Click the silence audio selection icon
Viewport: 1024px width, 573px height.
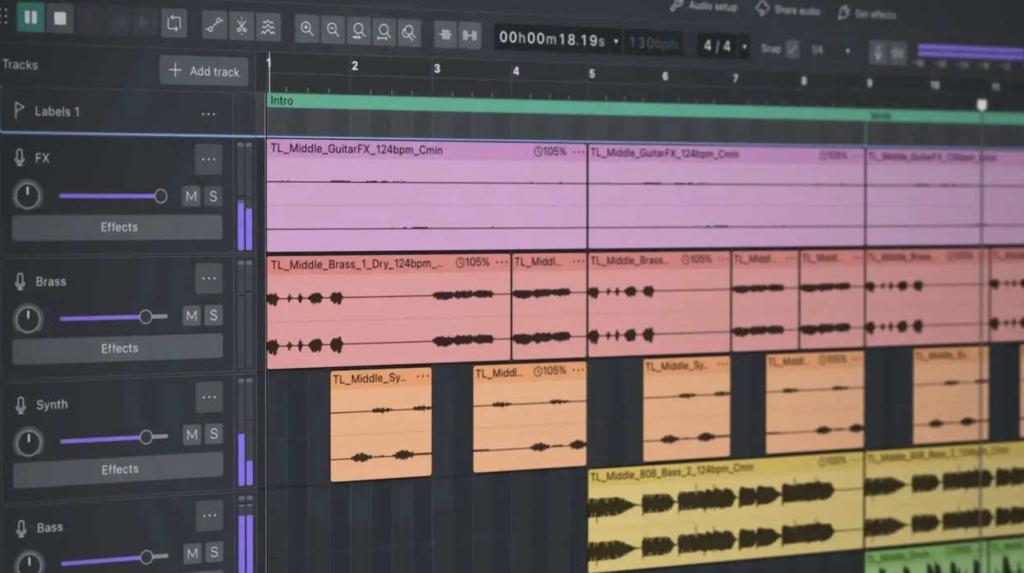(x=470, y=35)
